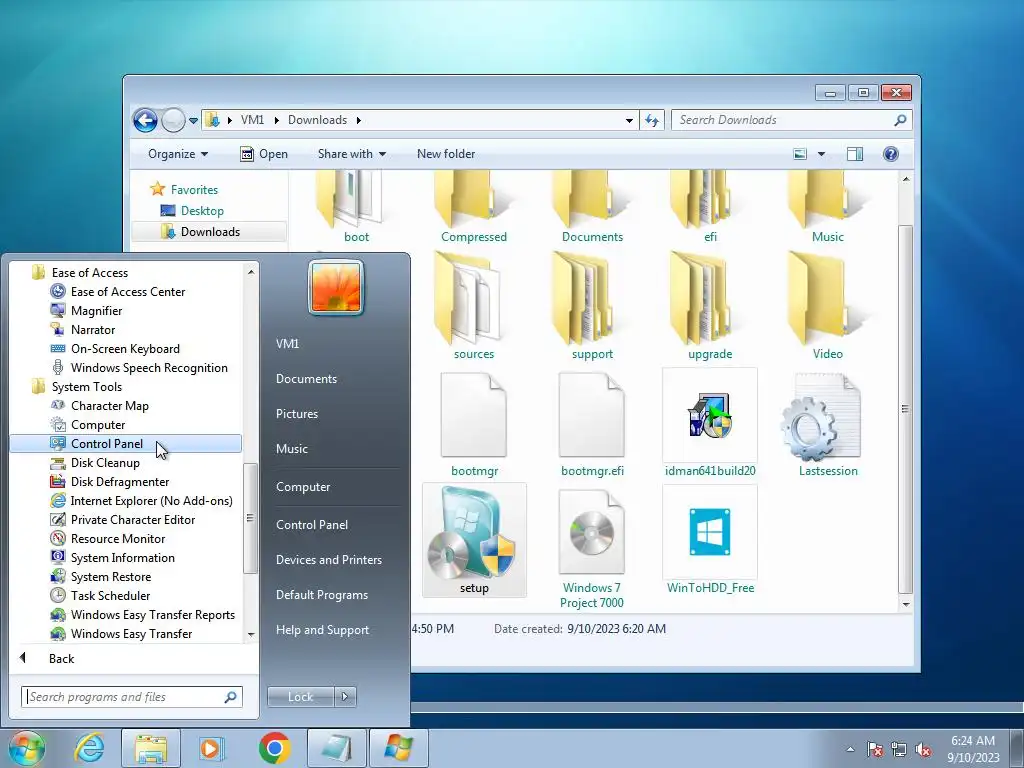The height and width of the screenshot is (768, 1024).
Task: Click the network tray icon
Action: 899,750
